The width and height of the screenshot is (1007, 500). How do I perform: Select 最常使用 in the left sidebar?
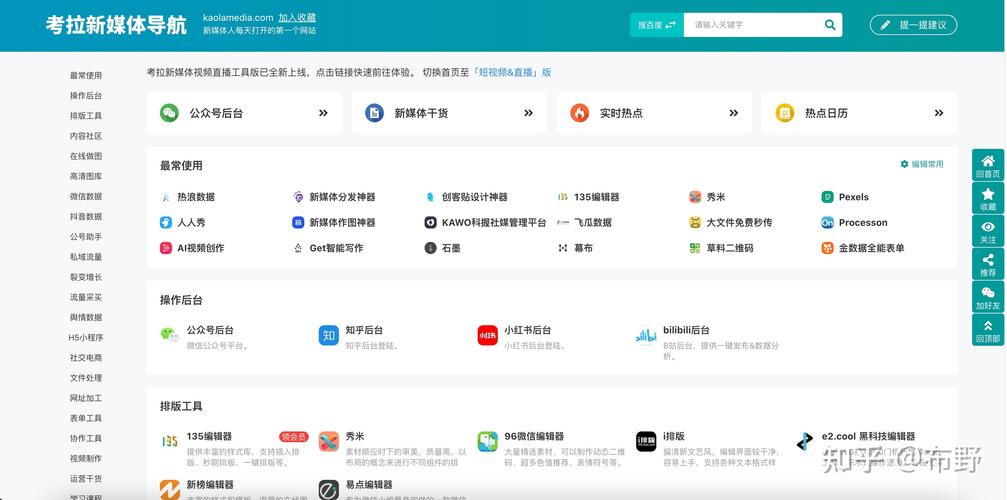coord(86,75)
